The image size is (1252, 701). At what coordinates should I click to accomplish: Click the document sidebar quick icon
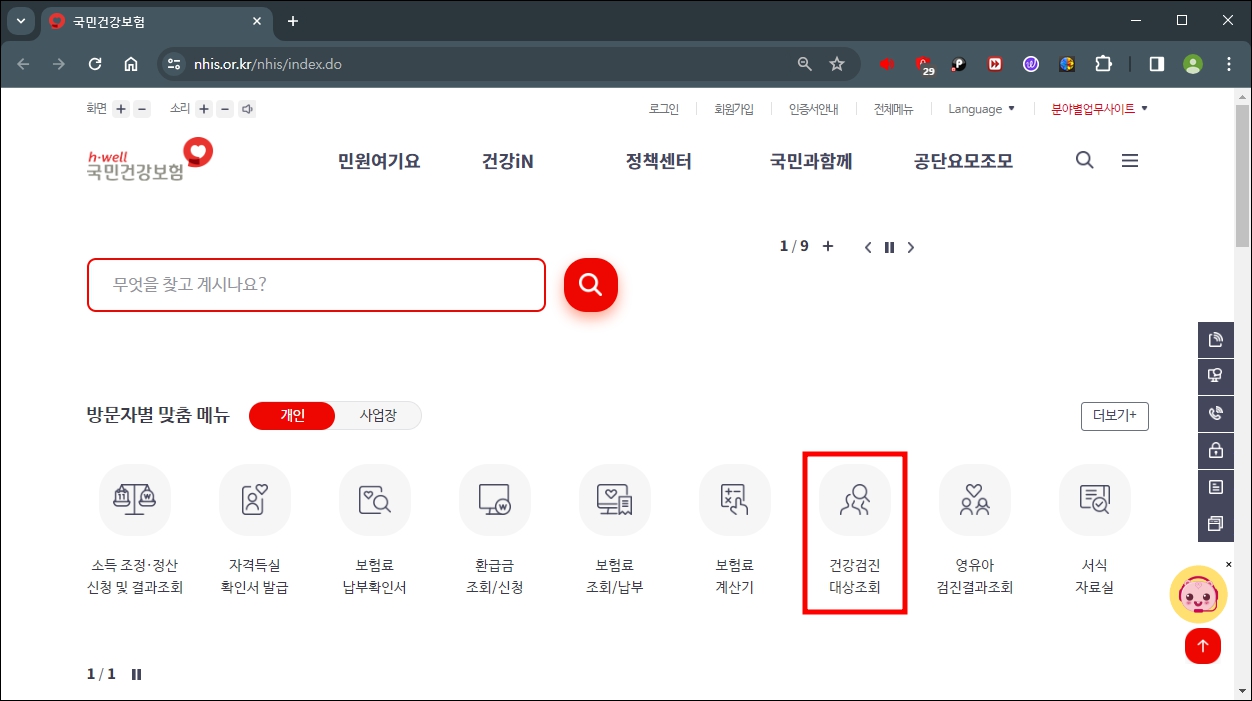[x=1216, y=487]
